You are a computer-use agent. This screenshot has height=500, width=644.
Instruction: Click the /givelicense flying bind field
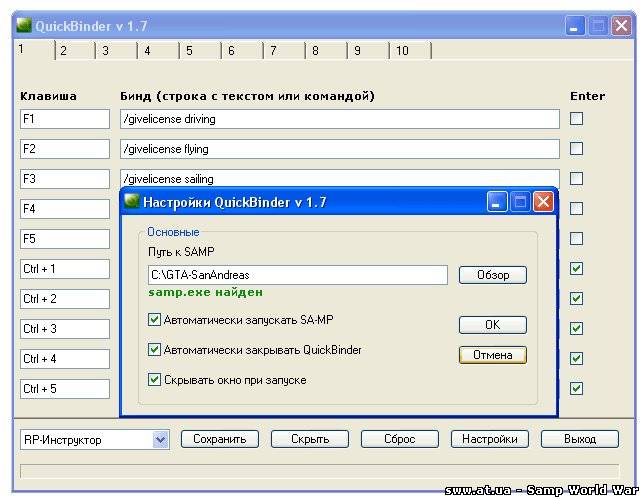[340, 149]
